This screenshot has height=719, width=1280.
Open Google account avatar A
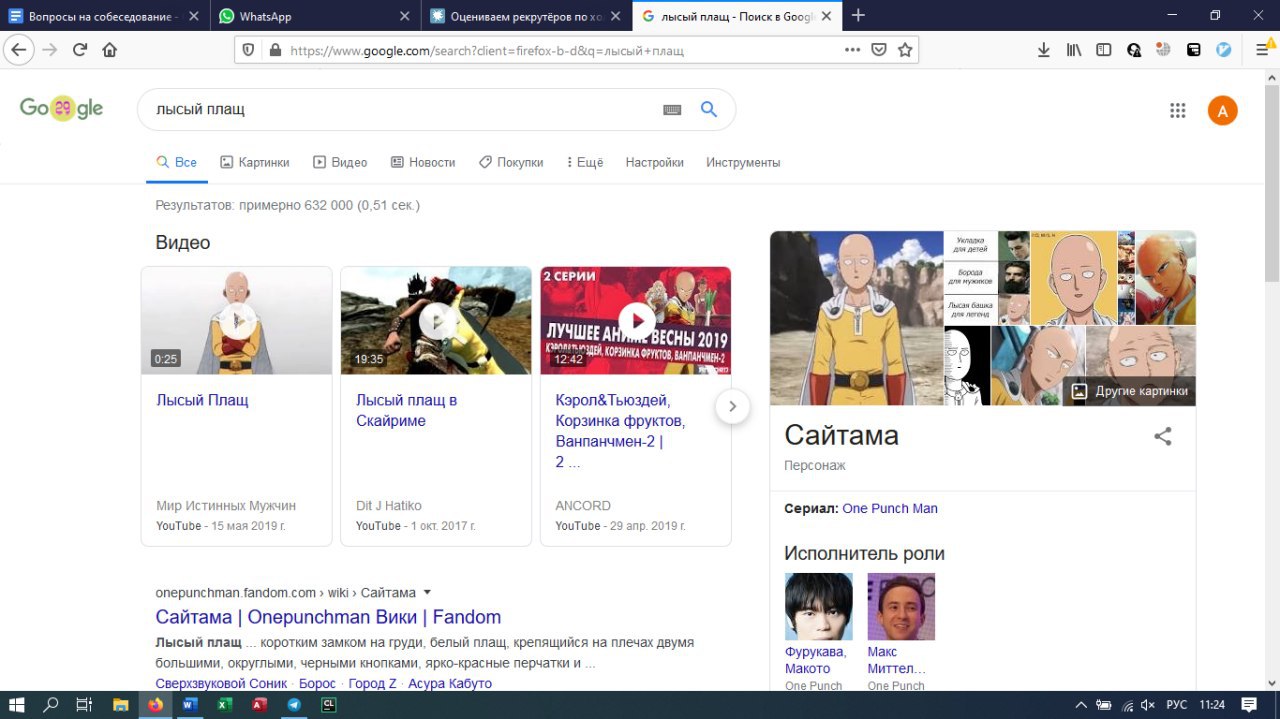click(1222, 111)
